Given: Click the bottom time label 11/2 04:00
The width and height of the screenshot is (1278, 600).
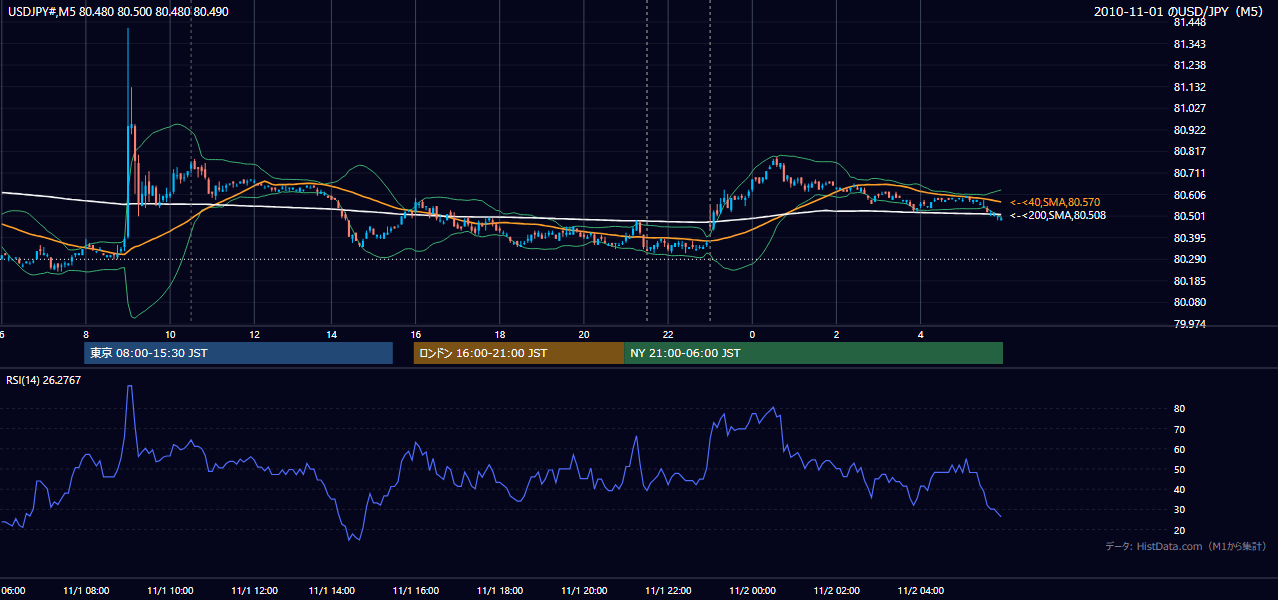Looking at the screenshot, I should pos(921,591).
